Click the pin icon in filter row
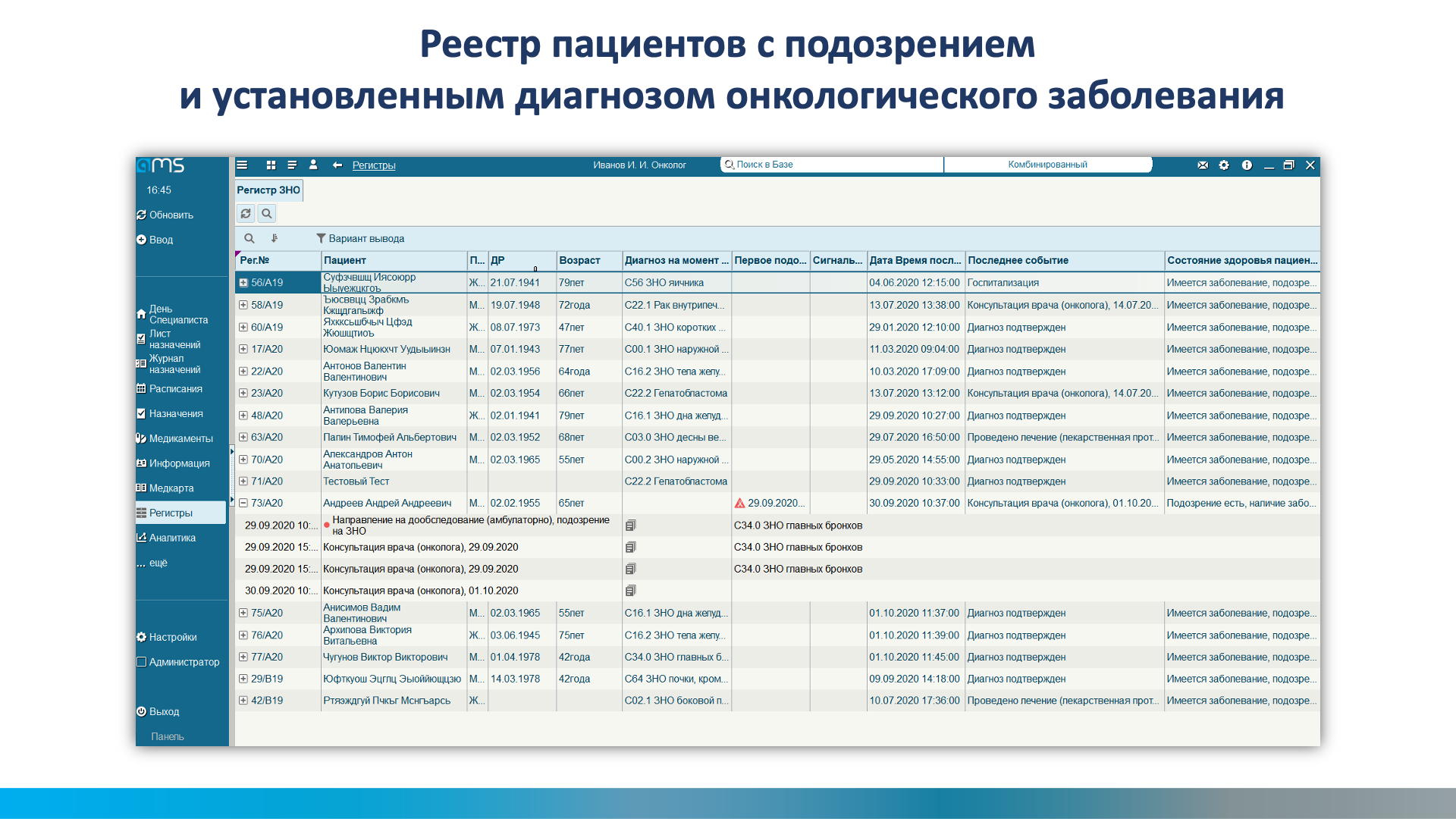Viewport: 1456px width, 819px height. tap(275, 238)
